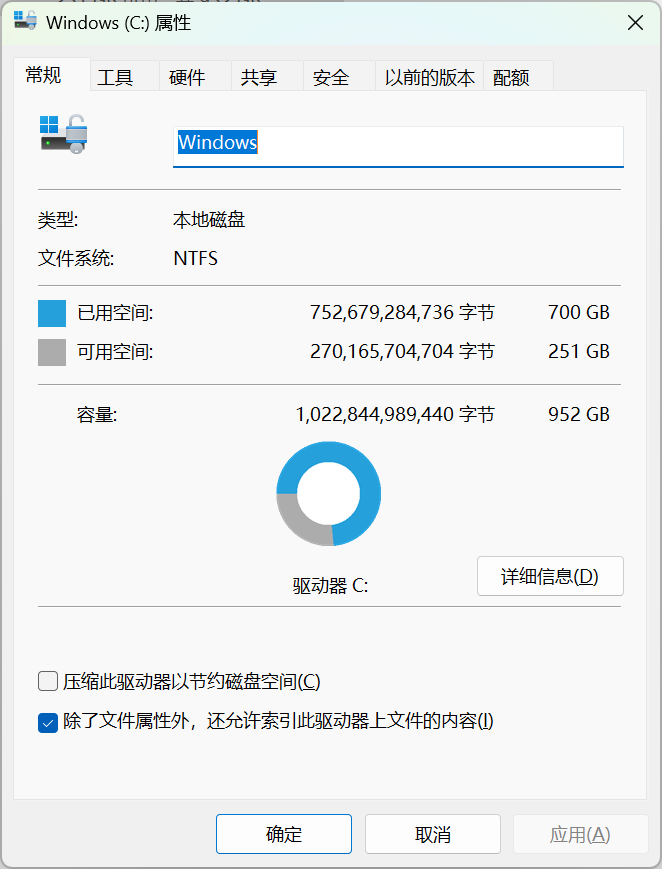Viewport: 662px width, 869px height.
Task: Click the NTFS file system value
Action: point(196,258)
